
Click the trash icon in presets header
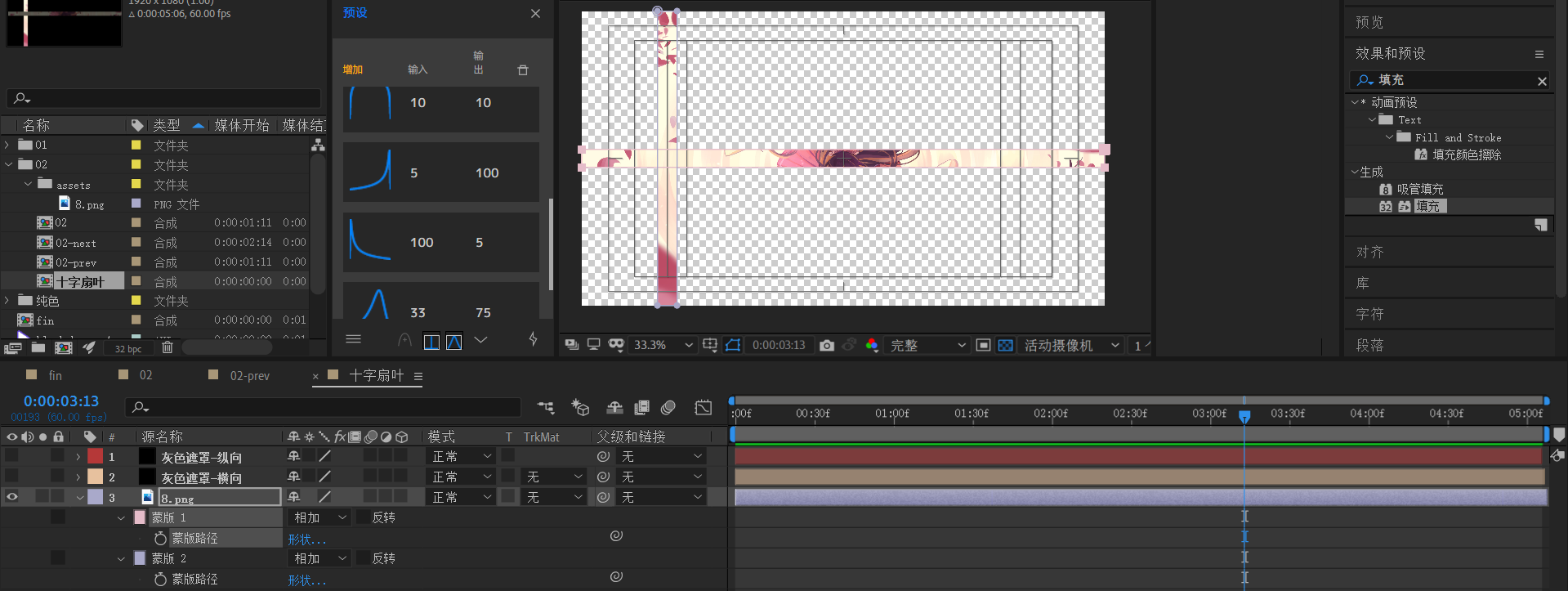point(523,70)
